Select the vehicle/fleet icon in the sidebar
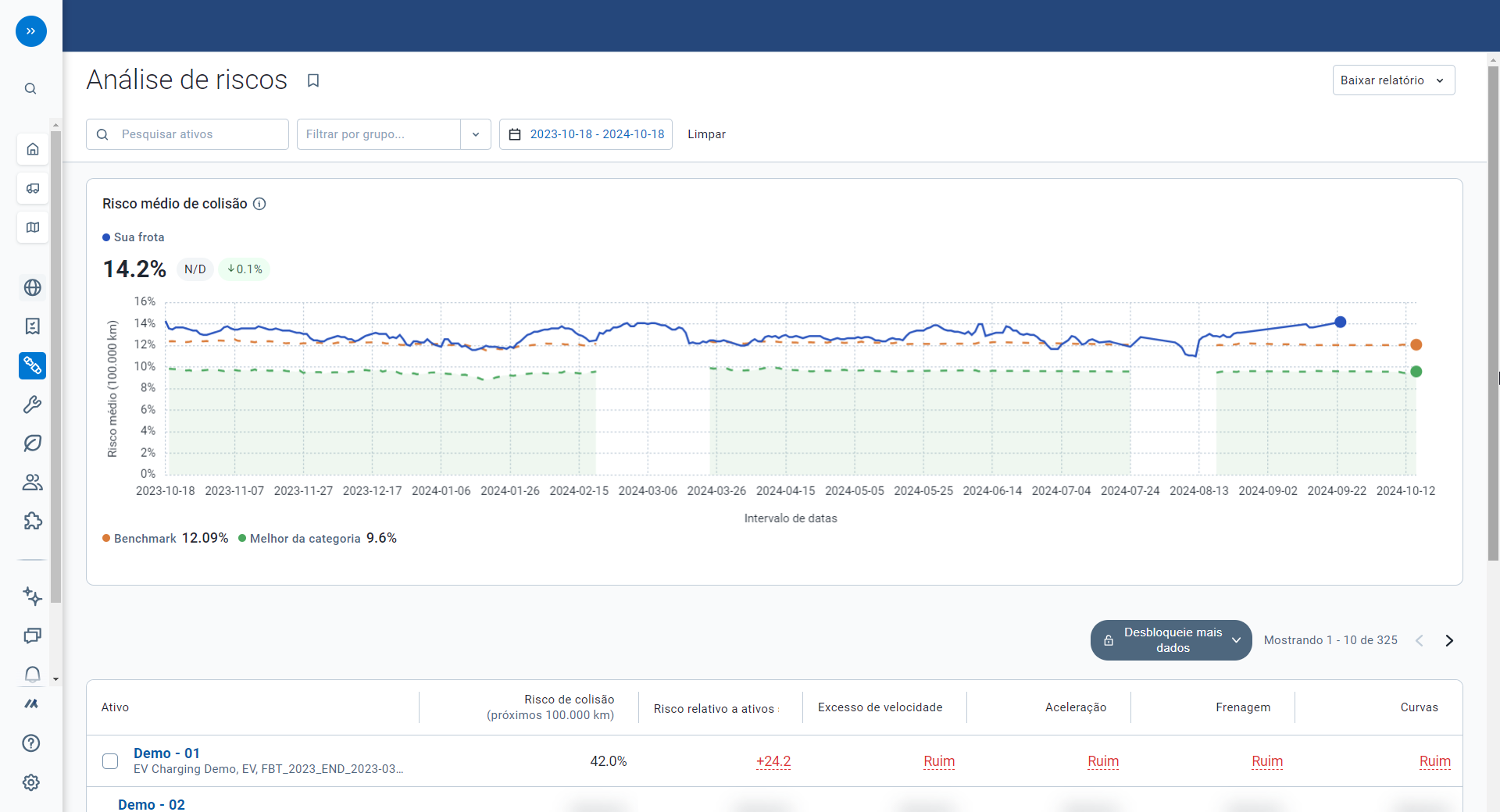Image resolution: width=1500 pixels, height=812 pixels. pos(32,188)
